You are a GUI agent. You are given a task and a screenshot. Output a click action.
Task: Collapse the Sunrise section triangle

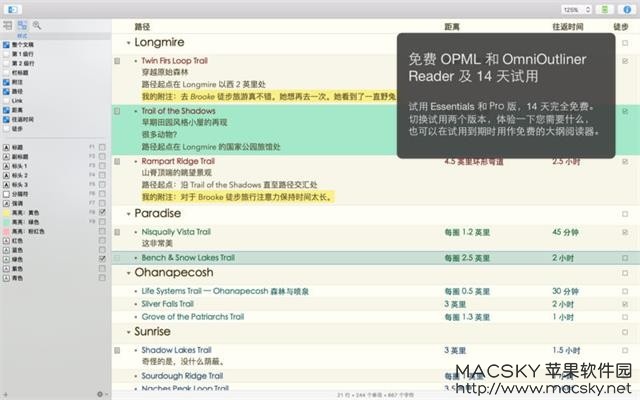pyautogui.click(x=129, y=332)
